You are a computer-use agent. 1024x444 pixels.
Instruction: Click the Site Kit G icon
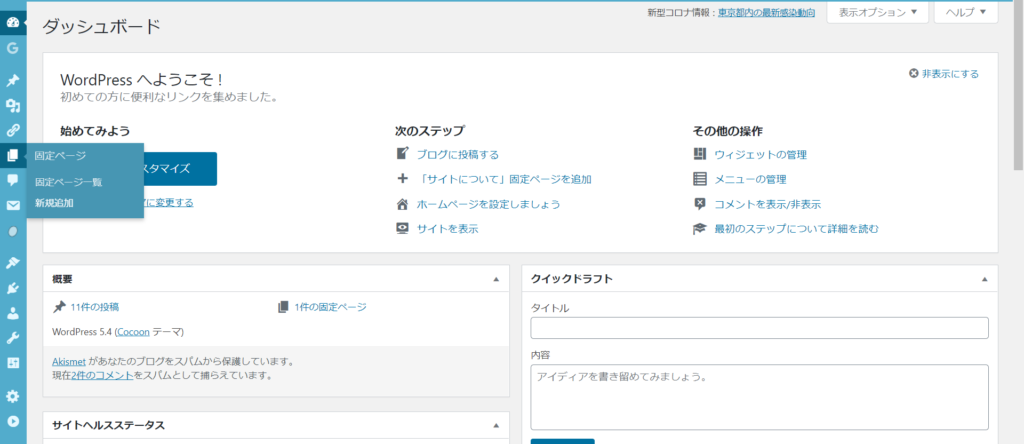coord(12,48)
